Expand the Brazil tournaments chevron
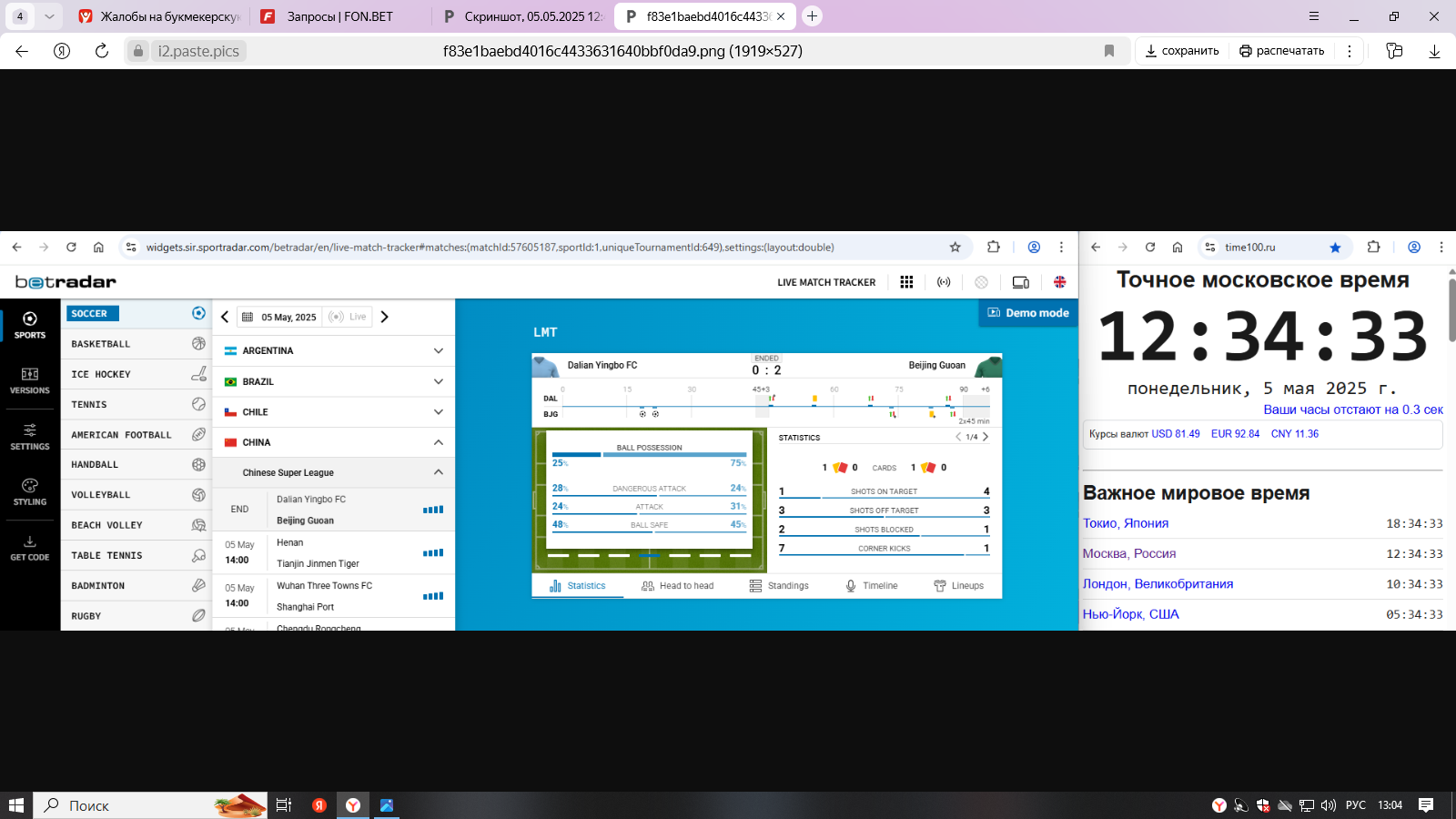Image resolution: width=1456 pixels, height=819 pixels. (438, 381)
